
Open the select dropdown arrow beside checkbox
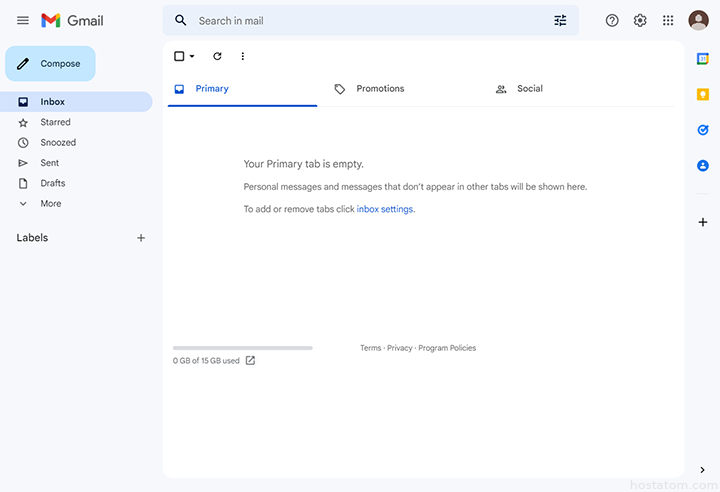pyautogui.click(x=192, y=57)
